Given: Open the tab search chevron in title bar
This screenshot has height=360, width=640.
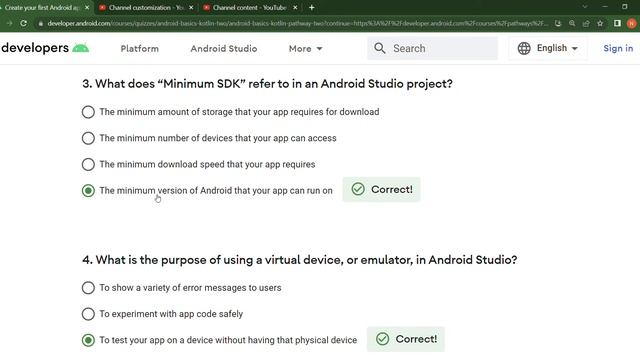Looking at the screenshot, I should [584, 7].
